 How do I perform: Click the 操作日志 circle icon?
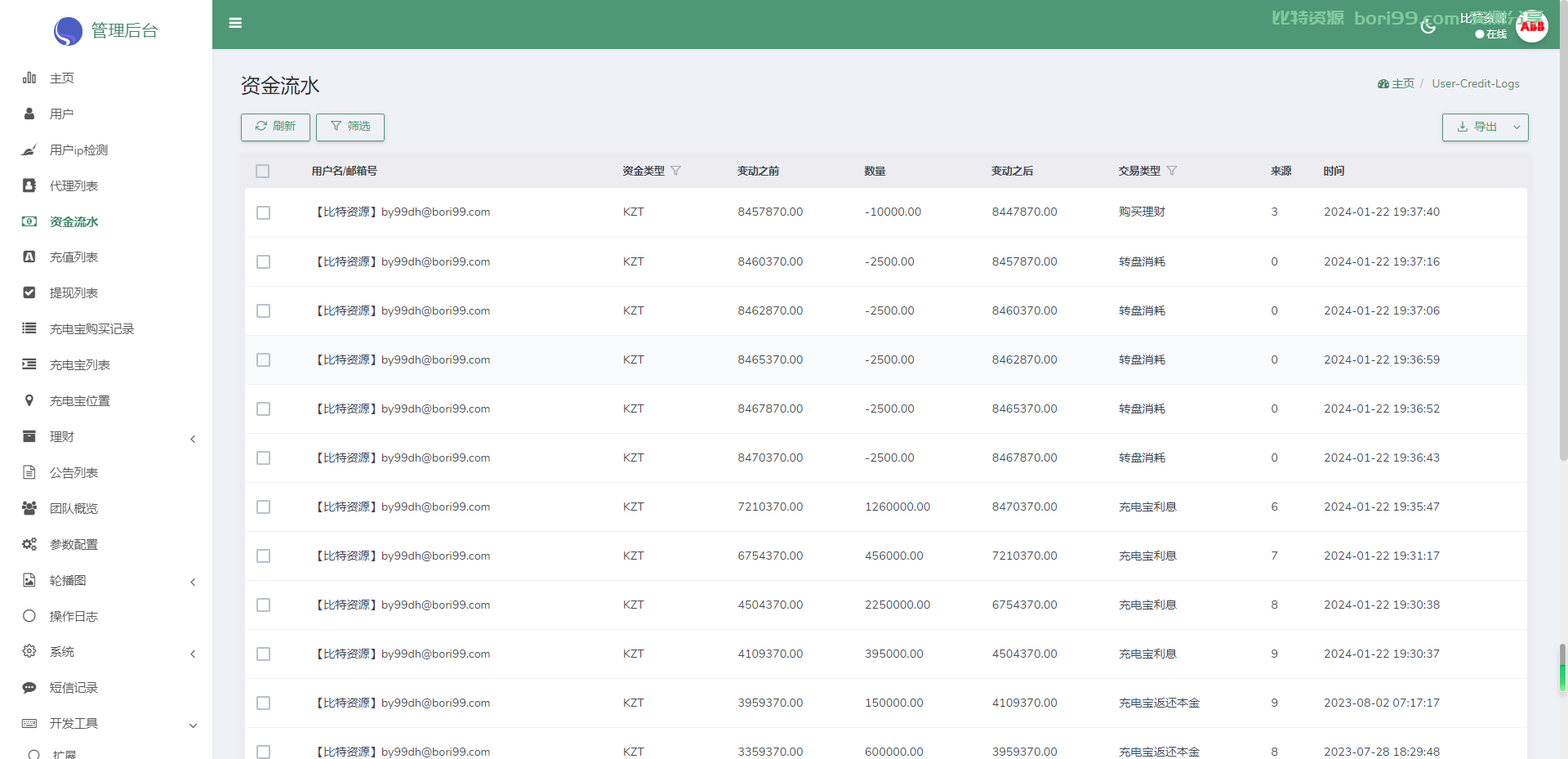[x=29, y=616]
